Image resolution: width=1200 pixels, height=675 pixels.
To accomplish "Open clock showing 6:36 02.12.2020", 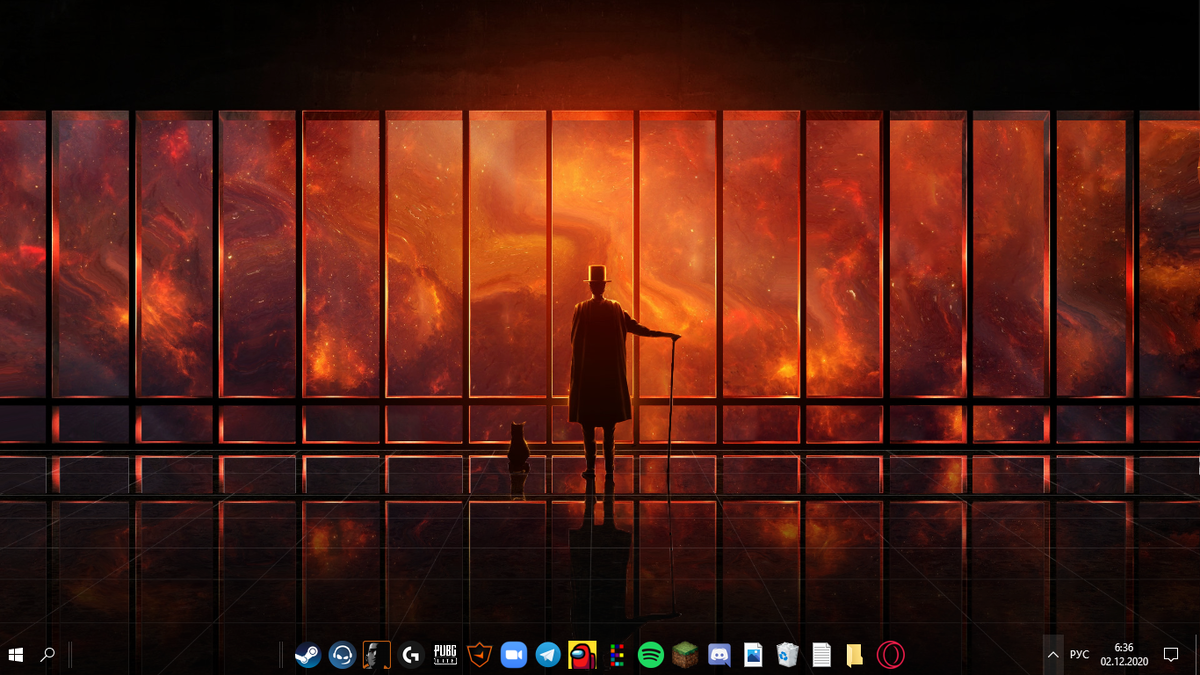I will [1124, 655].
